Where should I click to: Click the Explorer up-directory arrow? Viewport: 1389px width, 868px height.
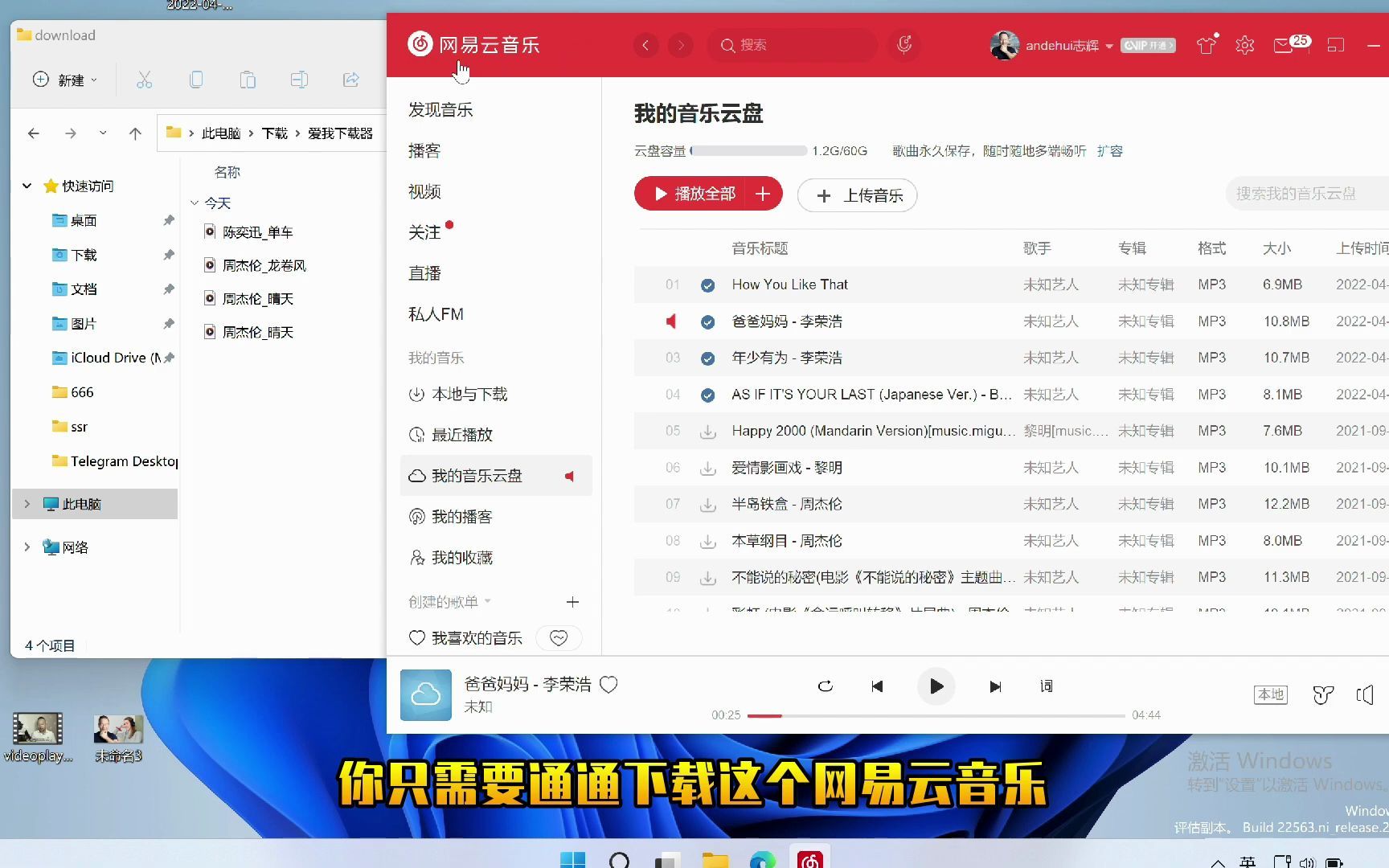tap(135, 133)
